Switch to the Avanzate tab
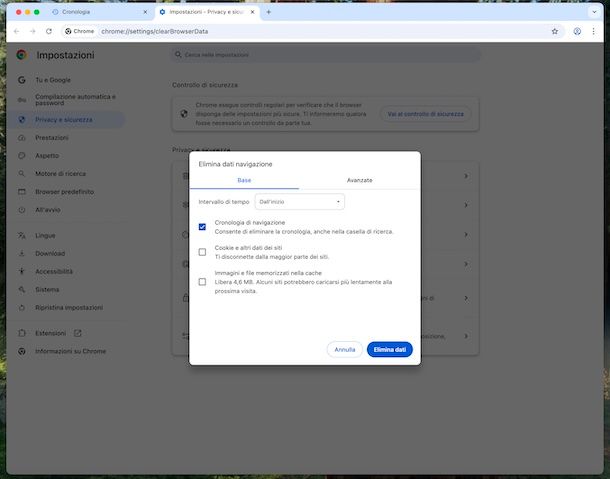Viewport: 610px width, 479px height. (359, 180)
